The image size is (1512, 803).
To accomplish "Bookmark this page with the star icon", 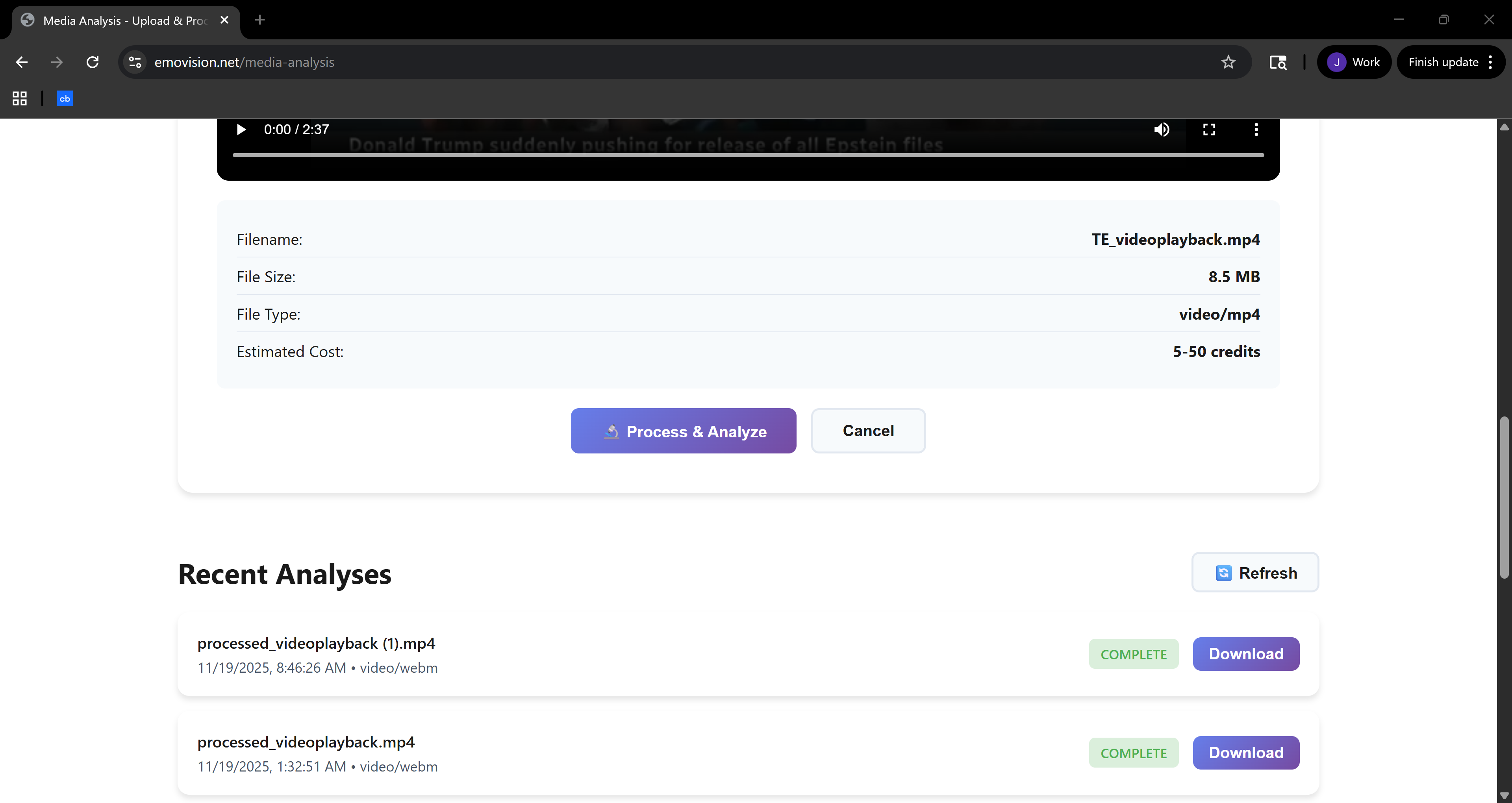I will (1228, 62).
